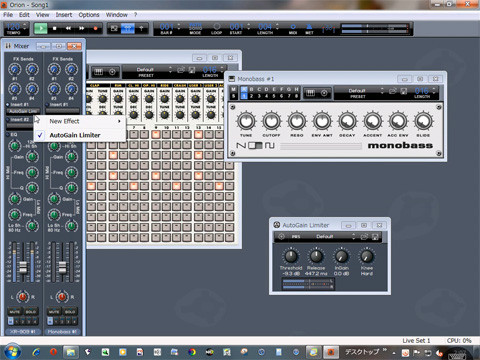This screenshot has height=360, width=480.
Task: Click the Stop transport button
Action: tap(54, 28)
